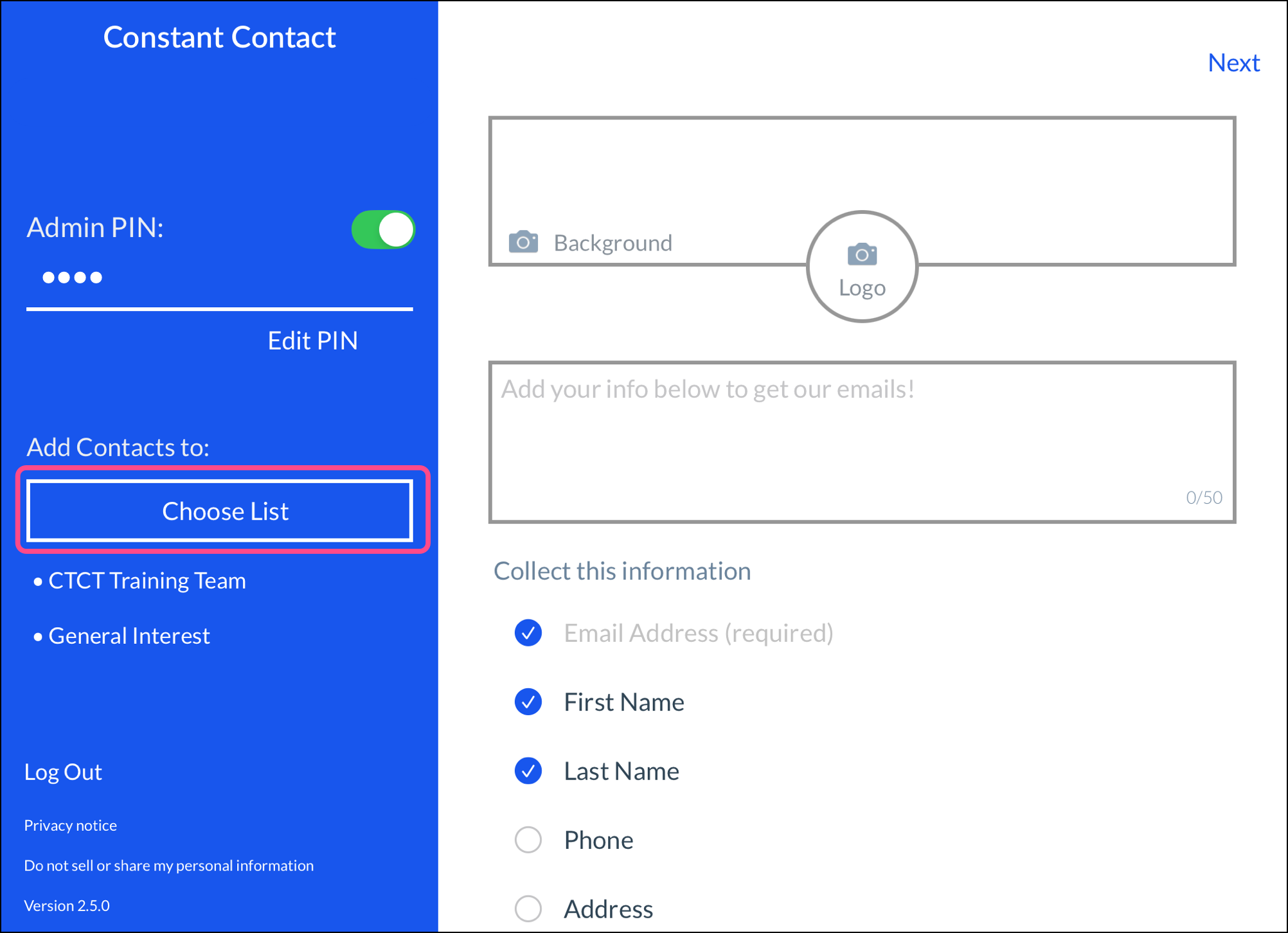Click the Logo camera icon

[x=862, y=254]
